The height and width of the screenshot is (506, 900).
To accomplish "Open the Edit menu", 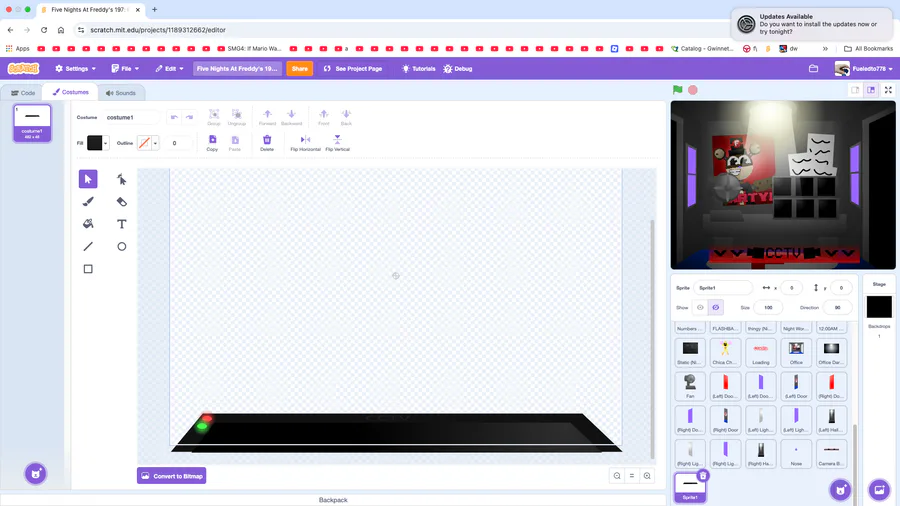I will [169, 68].
